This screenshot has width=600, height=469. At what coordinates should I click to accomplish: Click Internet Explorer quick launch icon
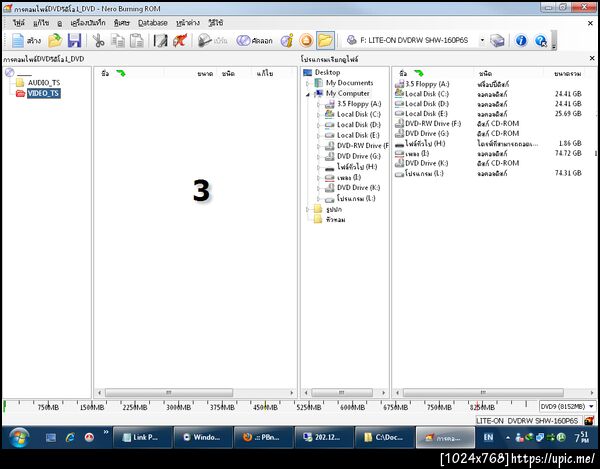pyautogui.click(x=70, y=438)
